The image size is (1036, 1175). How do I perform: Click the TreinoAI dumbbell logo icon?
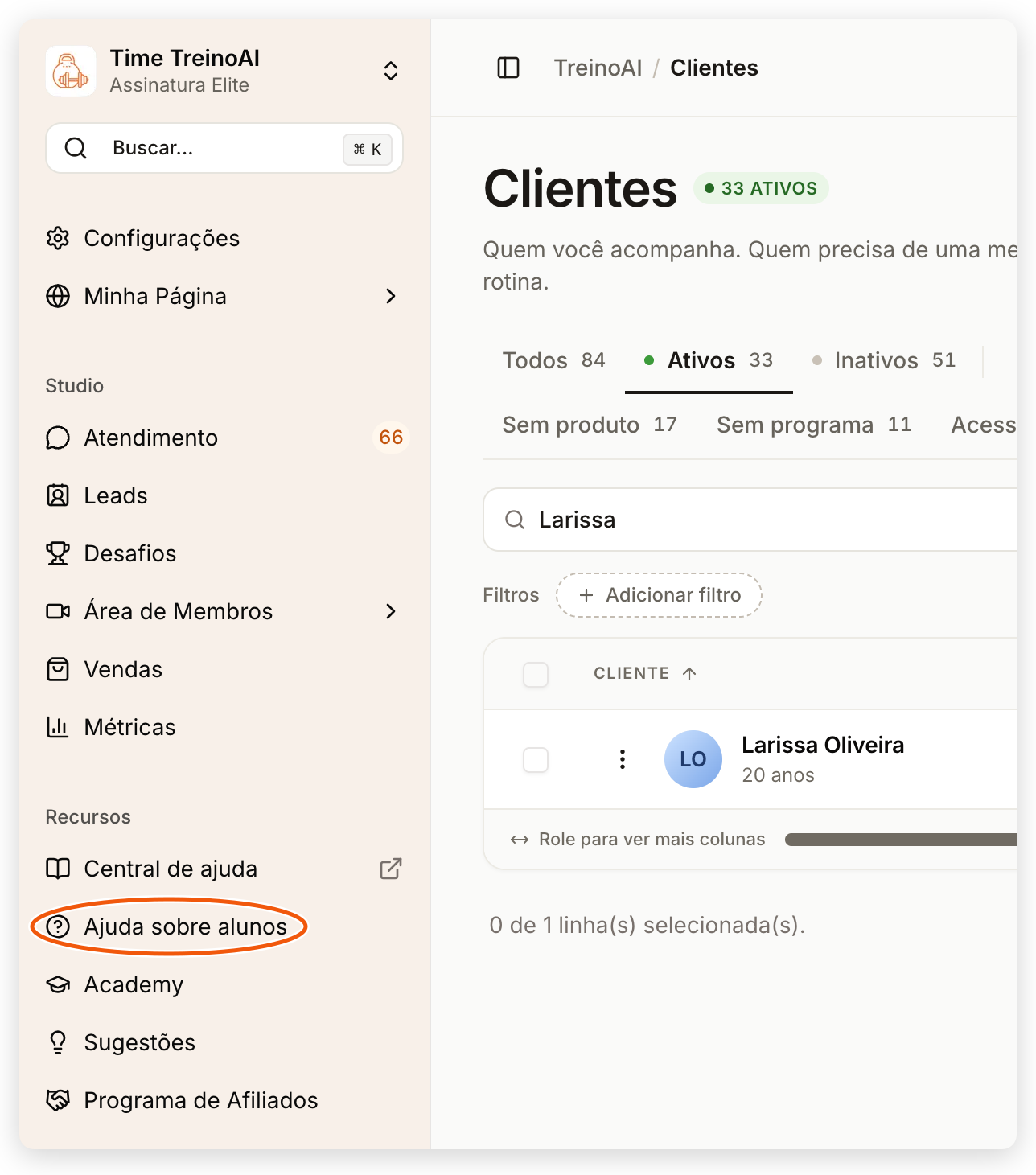click(x=71, y=71)
